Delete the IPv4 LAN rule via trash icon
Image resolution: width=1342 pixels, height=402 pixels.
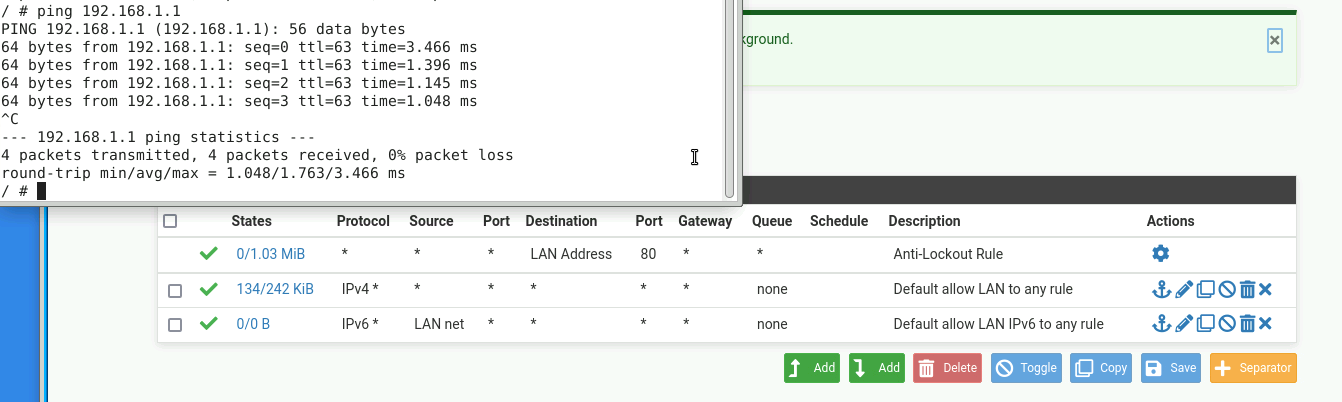pos(1247,290)
